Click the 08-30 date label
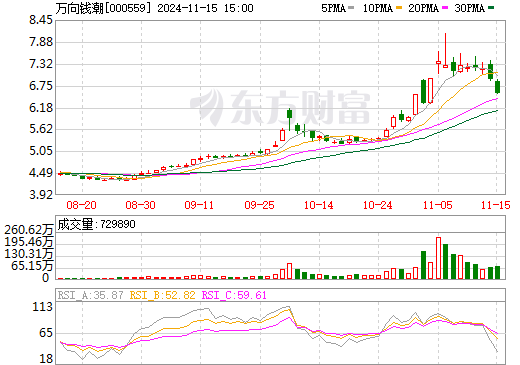The height and width of the screenshot is (365, 520). [140, 205]
